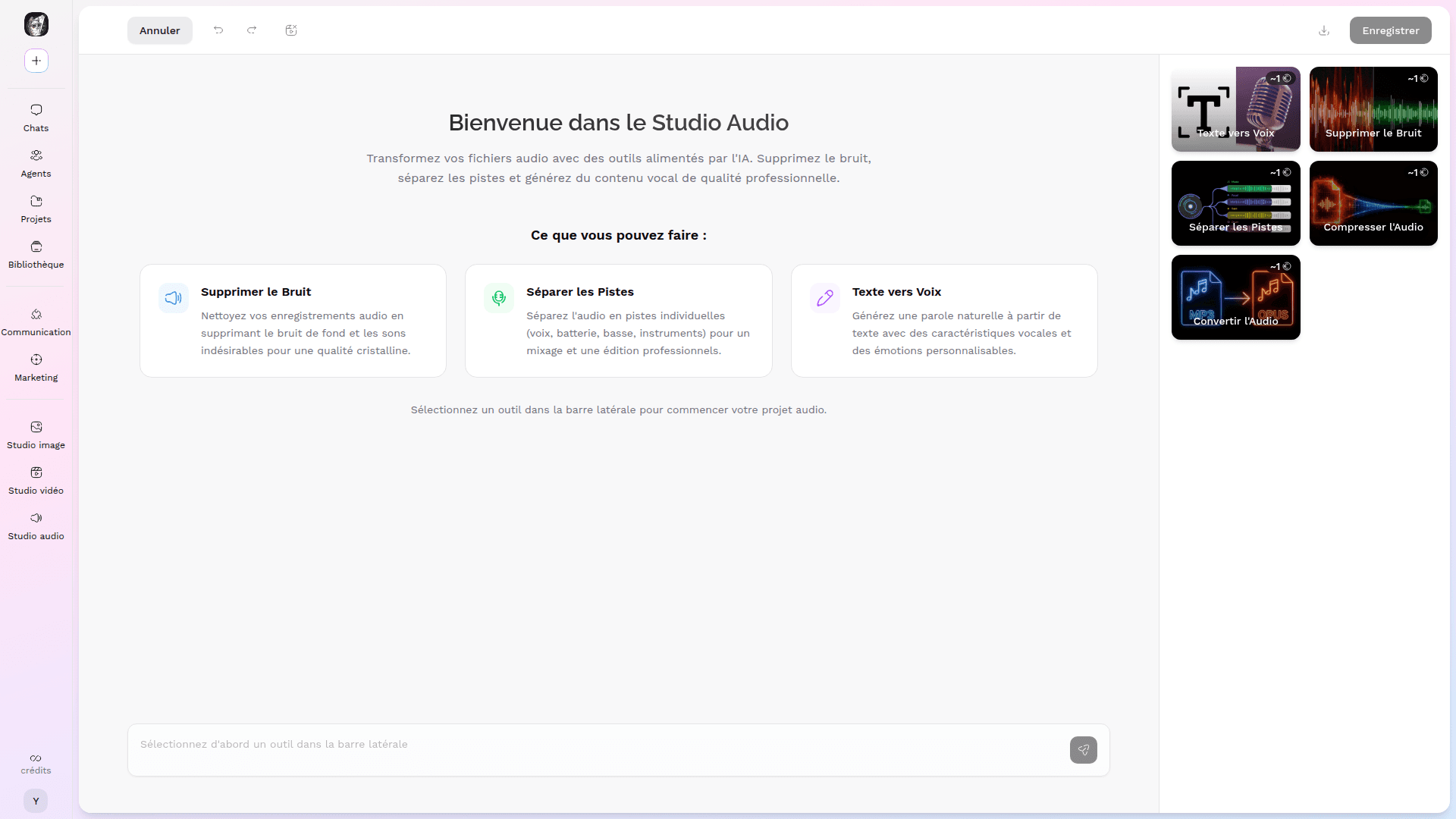Image resolution: width=1456 pixels, height=819 pixels.
Task: Open the Compresser l'Audio tool tile
Action: (1373, 203)
